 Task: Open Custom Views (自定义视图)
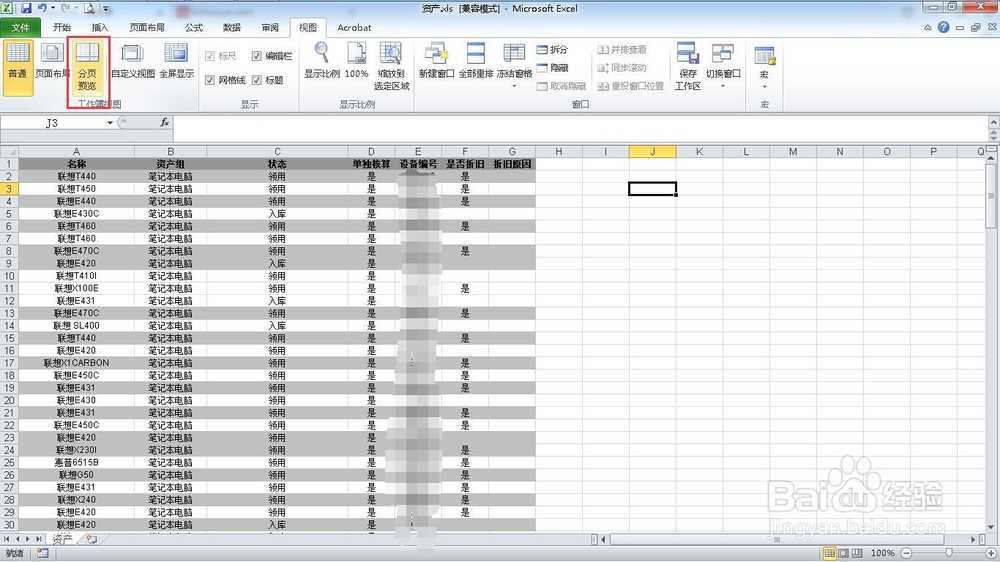point(133,61)
